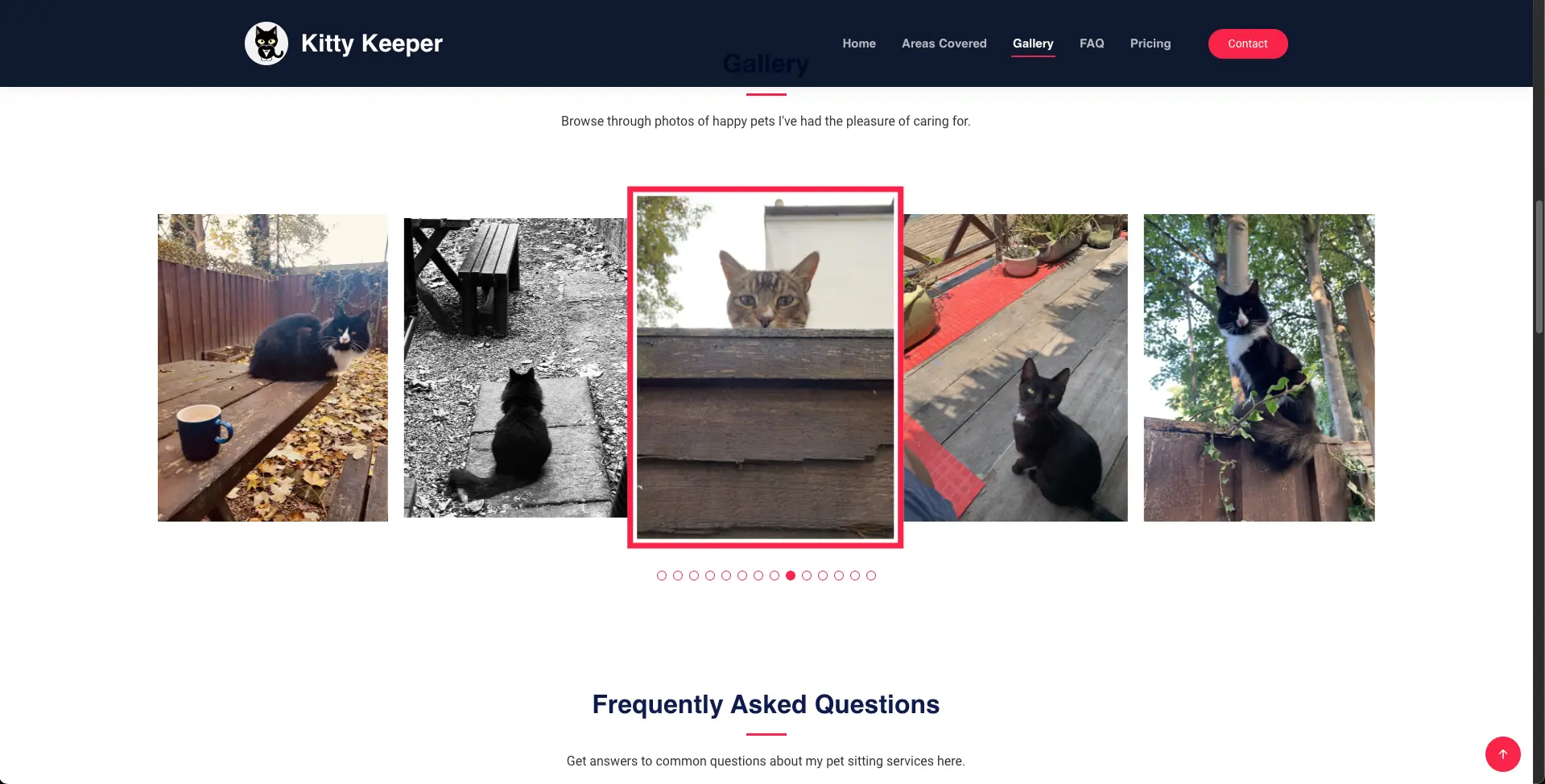Open the tabby cat peeking over fence photo
The image size is (1545, 784).
pos(765,367)
